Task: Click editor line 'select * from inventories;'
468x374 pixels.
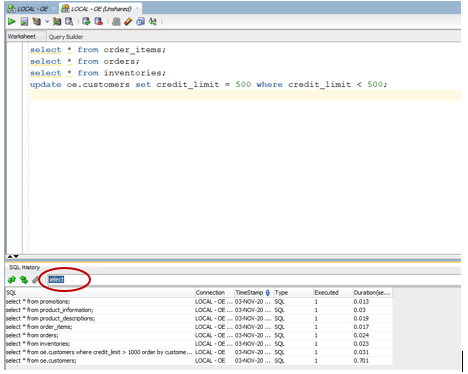Action: [98, 73]
